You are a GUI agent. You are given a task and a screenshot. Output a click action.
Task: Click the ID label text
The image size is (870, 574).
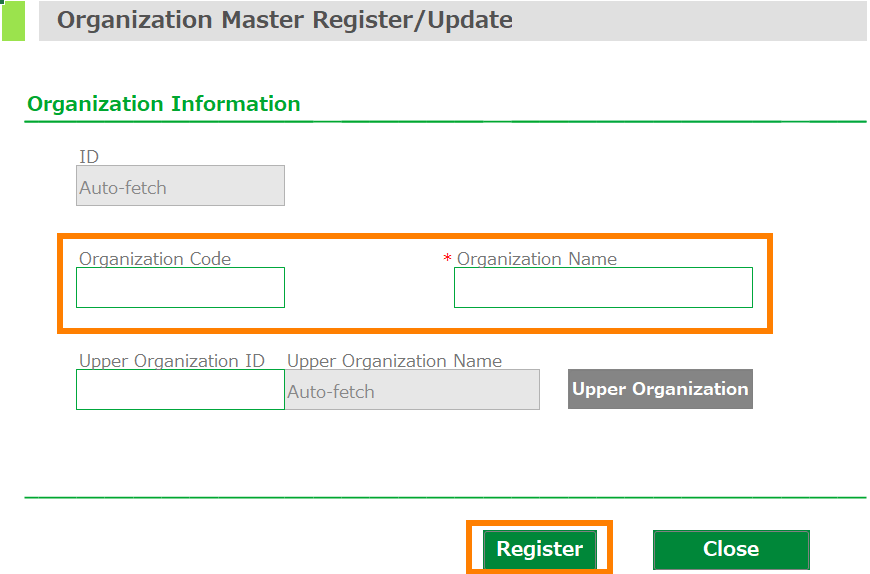coord(89,156)
